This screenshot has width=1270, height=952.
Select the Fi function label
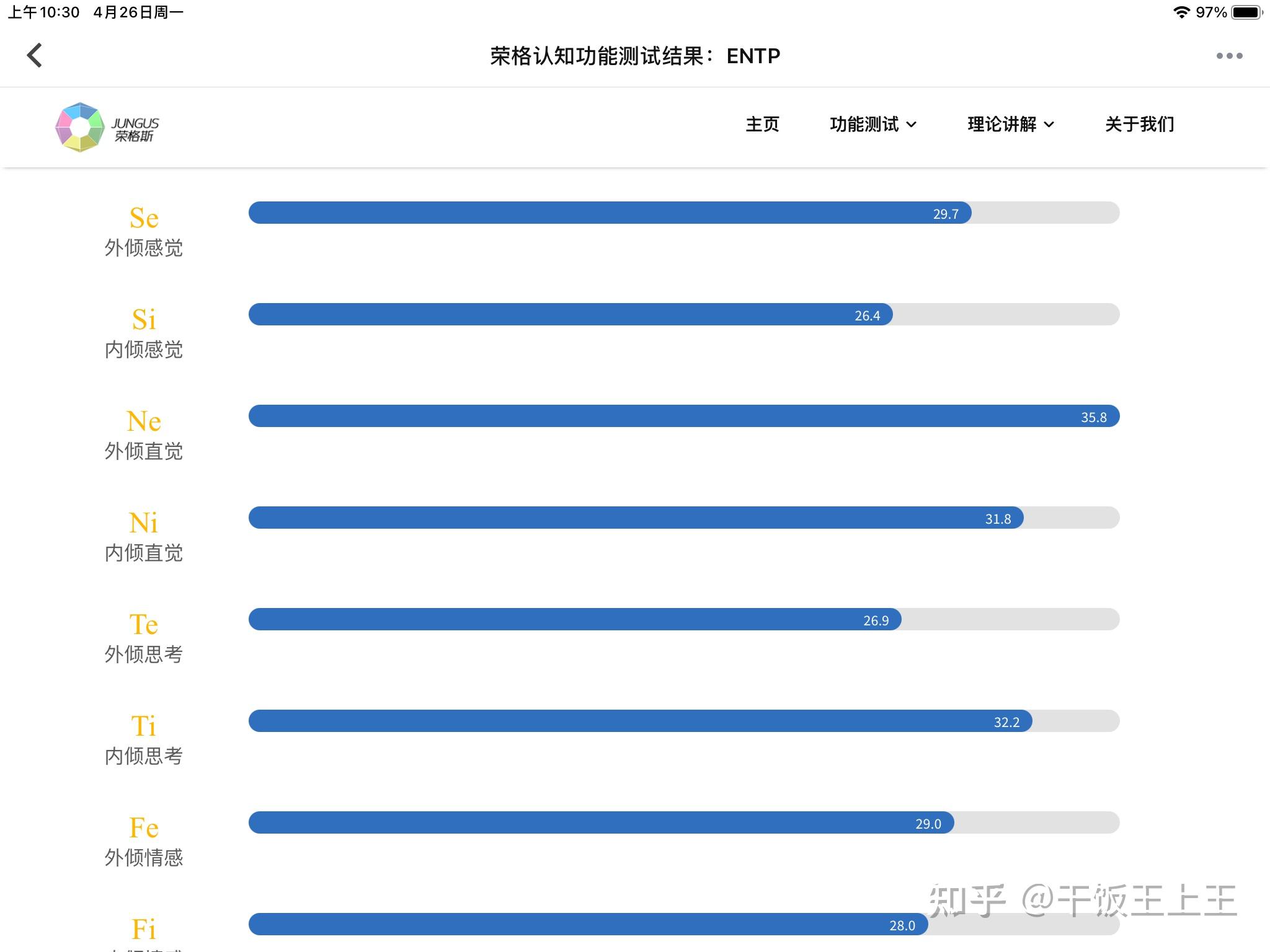[x=144, y=930]
